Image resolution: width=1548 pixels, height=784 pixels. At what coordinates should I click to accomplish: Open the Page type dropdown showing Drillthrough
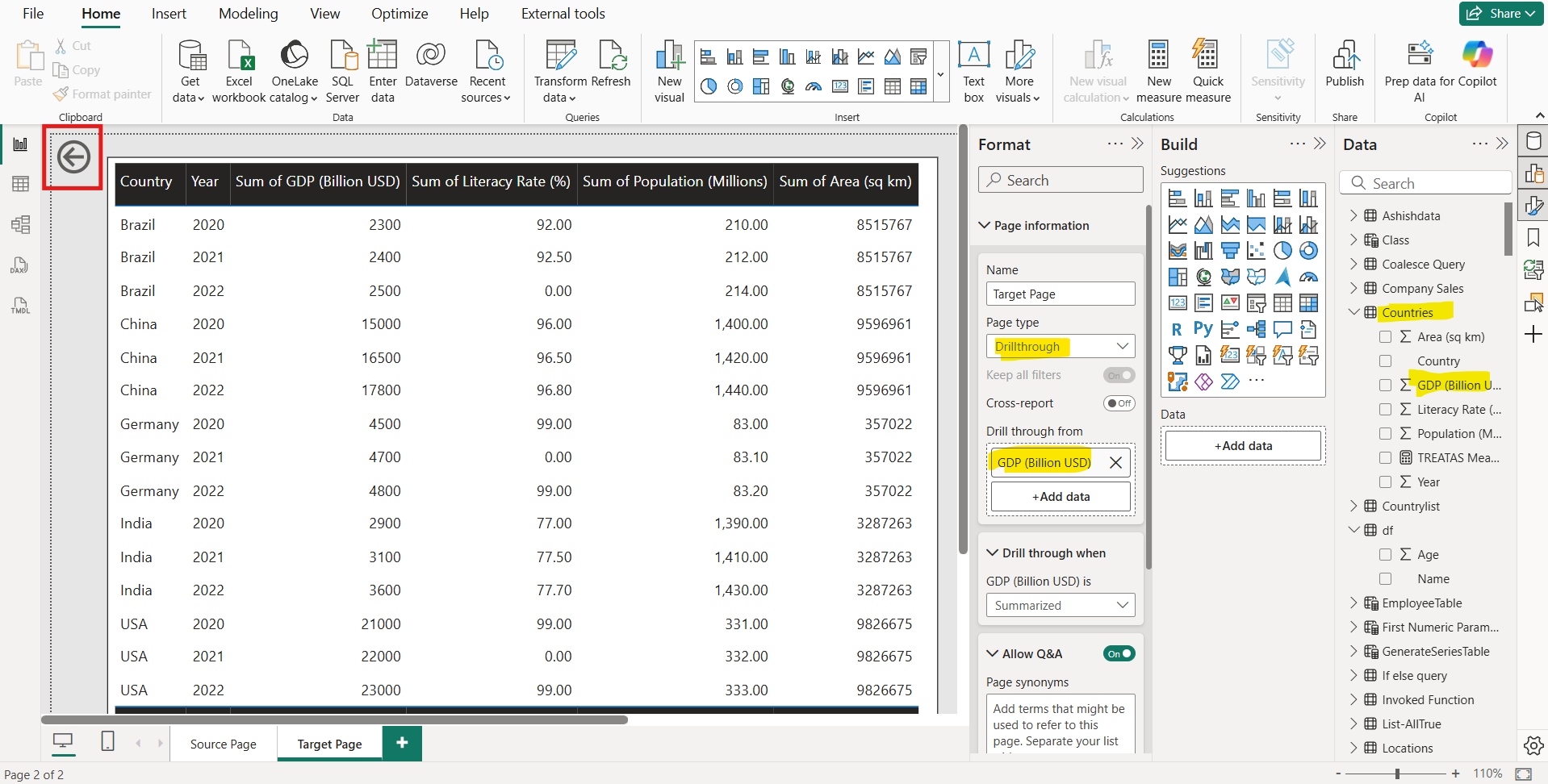[x=1060, y=346]
